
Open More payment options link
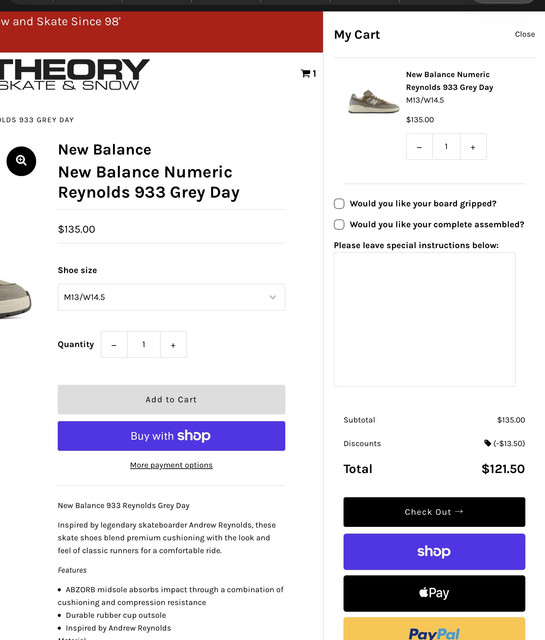[171, 465]
